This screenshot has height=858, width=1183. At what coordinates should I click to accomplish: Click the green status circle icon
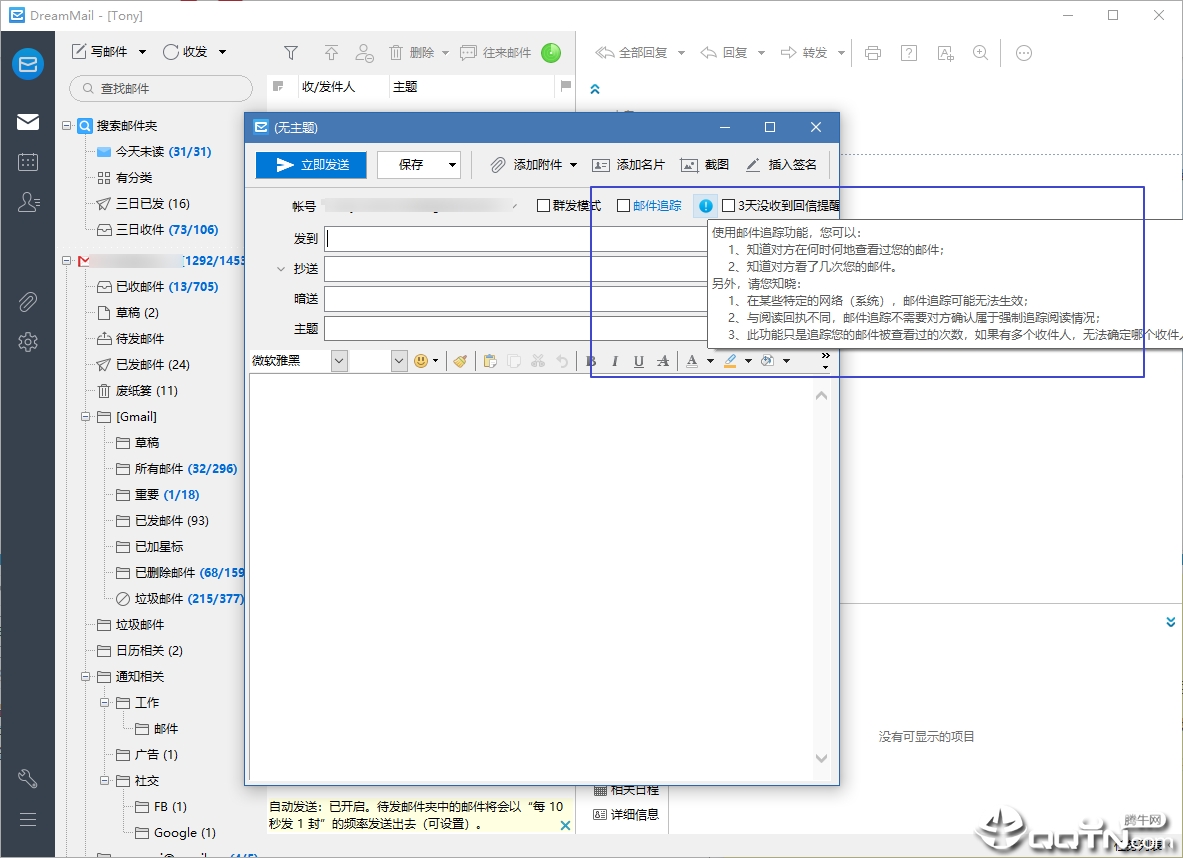(552, 52)
